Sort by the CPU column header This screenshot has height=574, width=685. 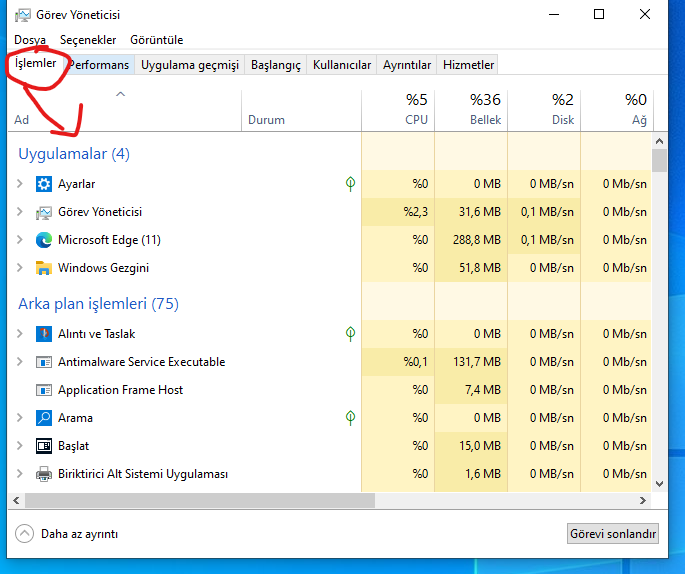click(x=398, y=111)
